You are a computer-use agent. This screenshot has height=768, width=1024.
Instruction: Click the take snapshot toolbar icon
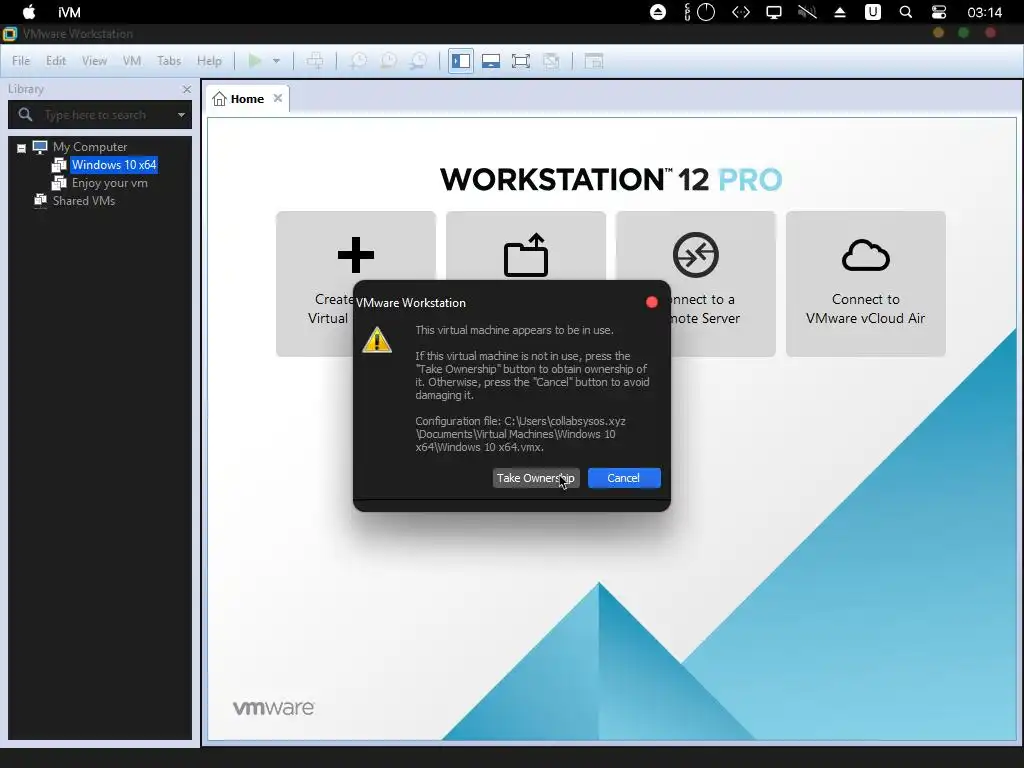[x=359, y=61]
